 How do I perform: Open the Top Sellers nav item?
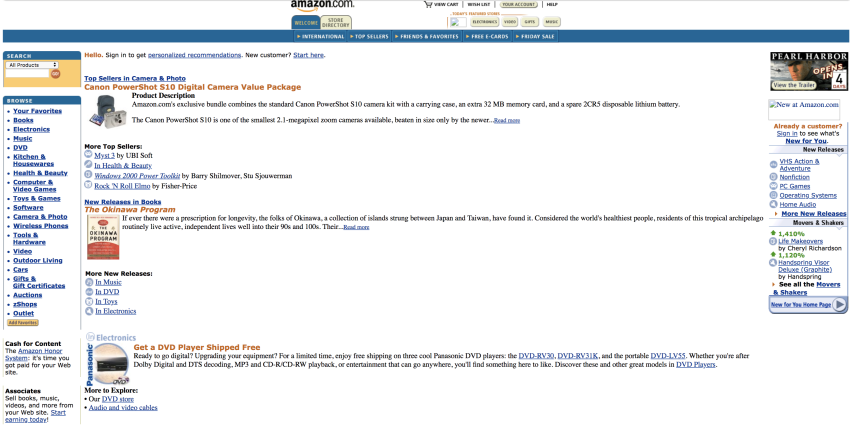click(x=370, y=36)
